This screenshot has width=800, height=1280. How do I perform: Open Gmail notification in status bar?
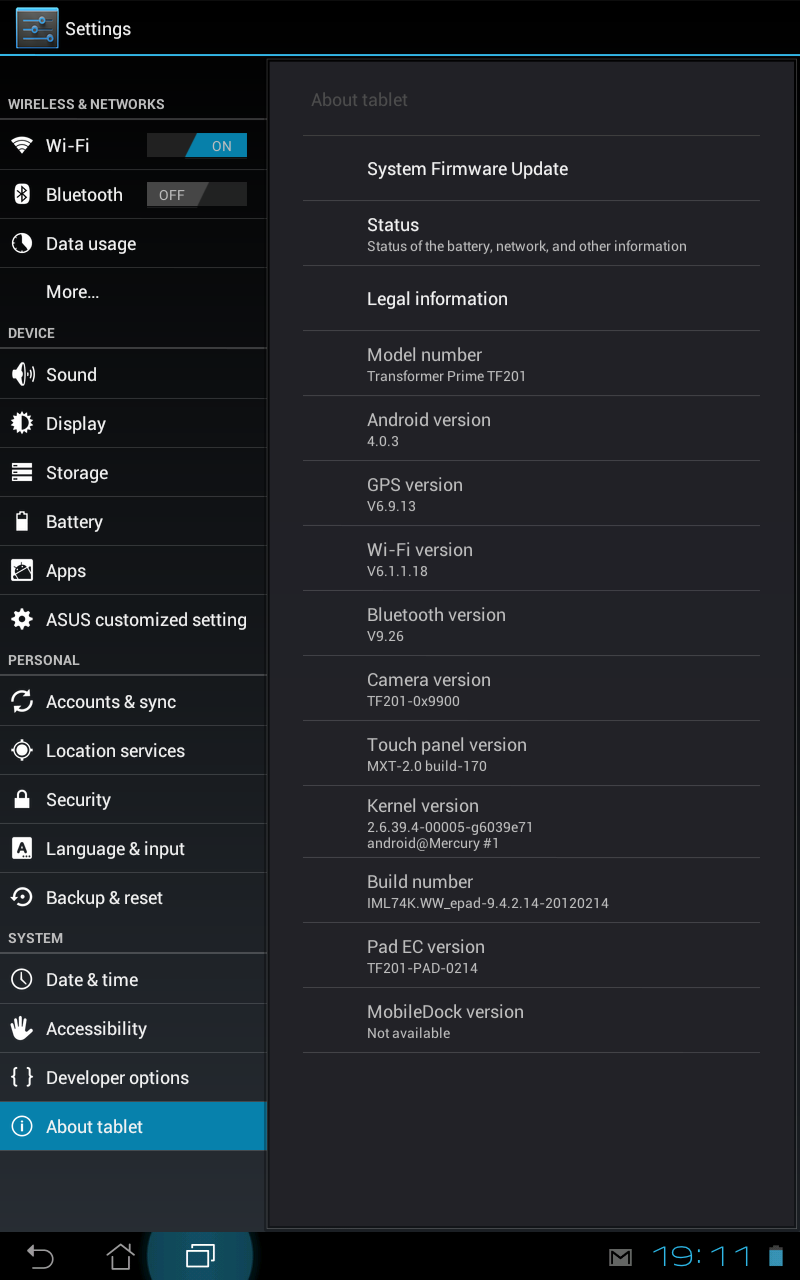tap(620, 1257)
